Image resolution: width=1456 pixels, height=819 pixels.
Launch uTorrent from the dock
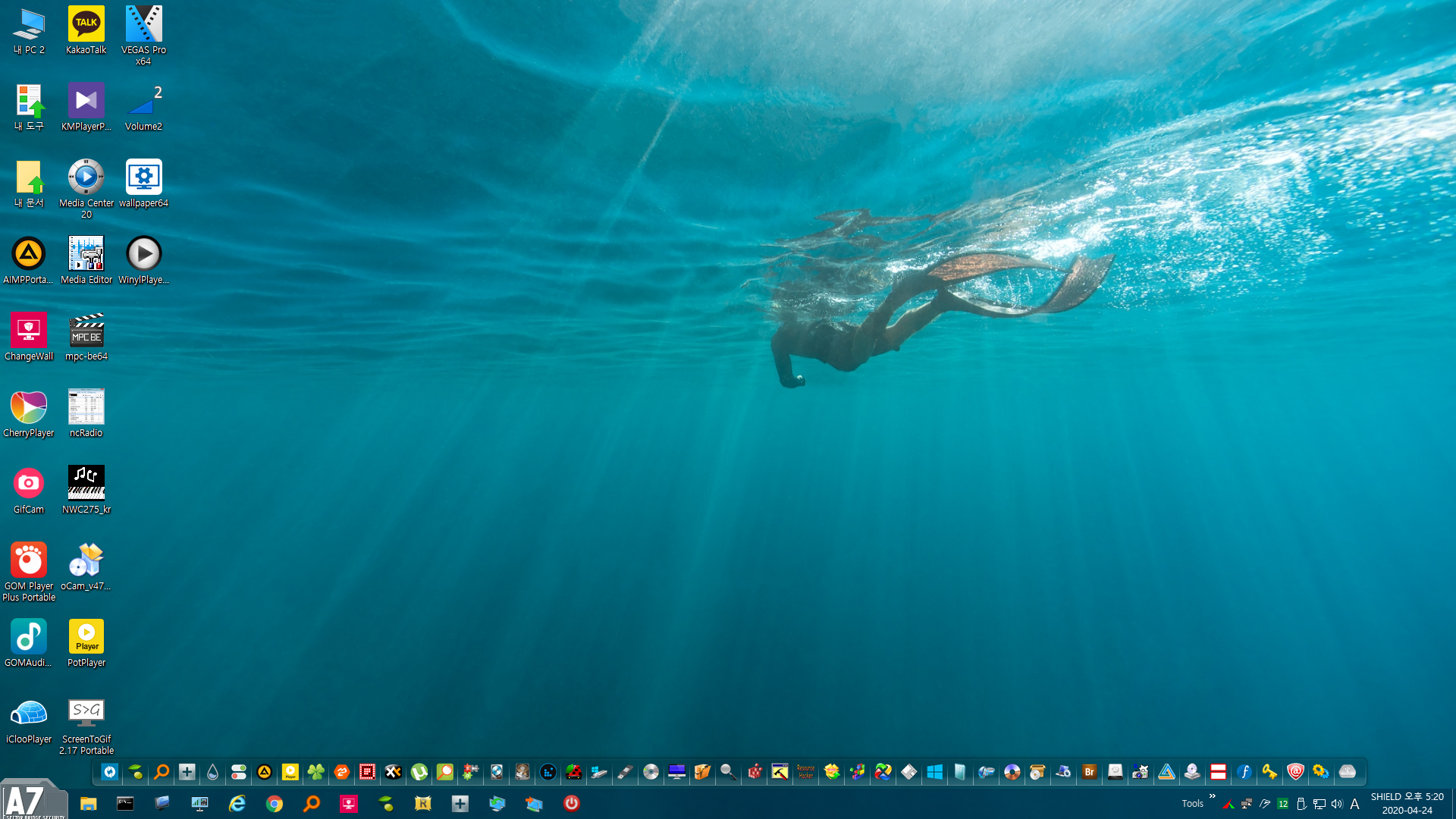pos(419,772)
